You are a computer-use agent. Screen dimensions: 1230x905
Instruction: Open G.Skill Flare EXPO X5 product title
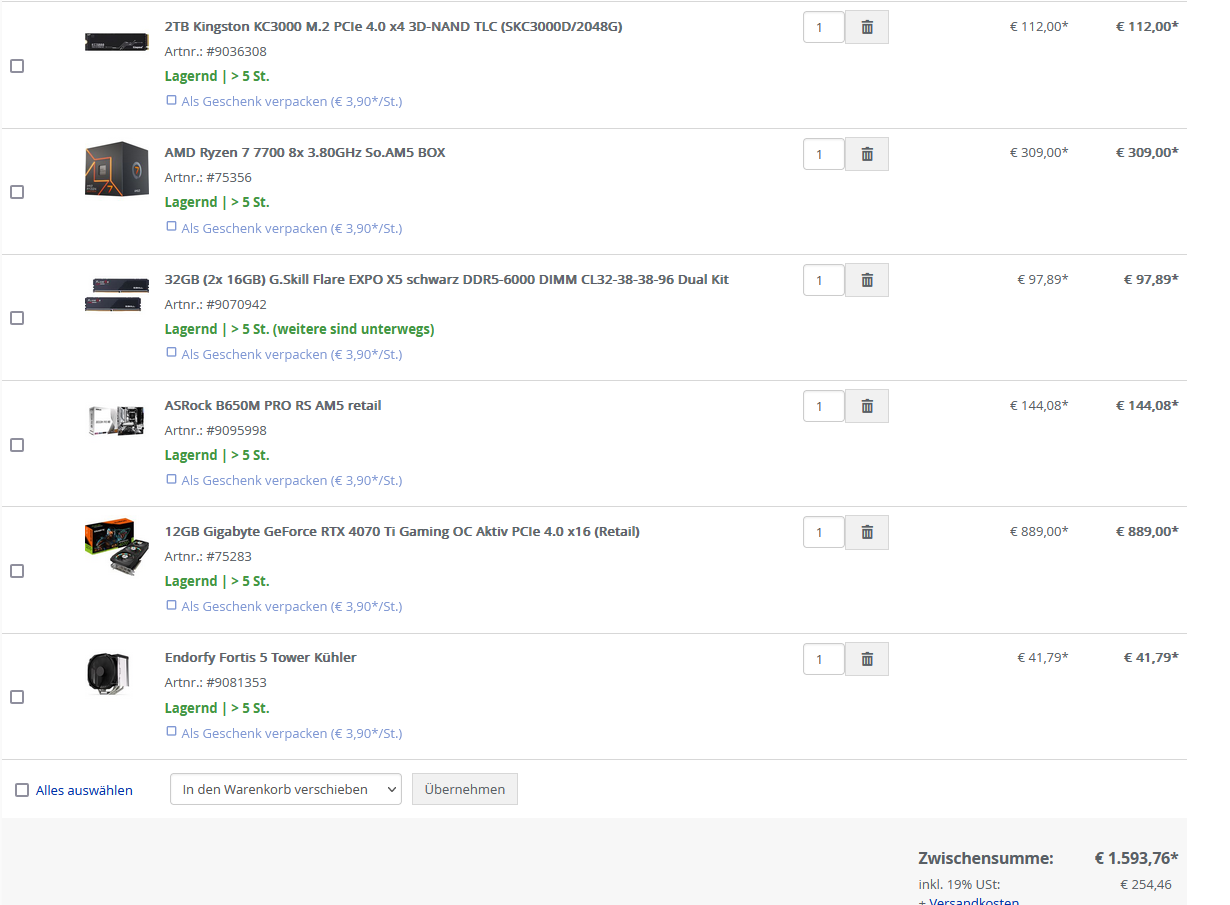(447, 279)
